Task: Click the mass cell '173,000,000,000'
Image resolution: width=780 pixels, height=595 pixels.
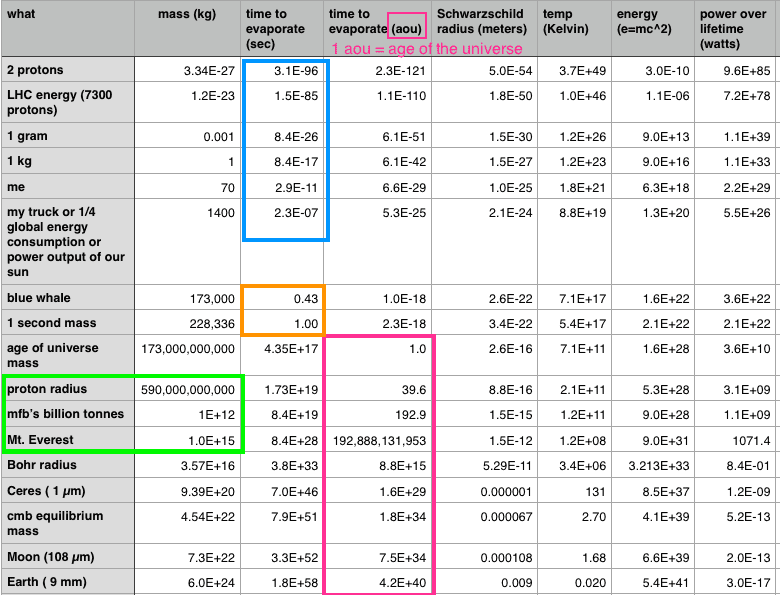Action: (x=187, y=355)
